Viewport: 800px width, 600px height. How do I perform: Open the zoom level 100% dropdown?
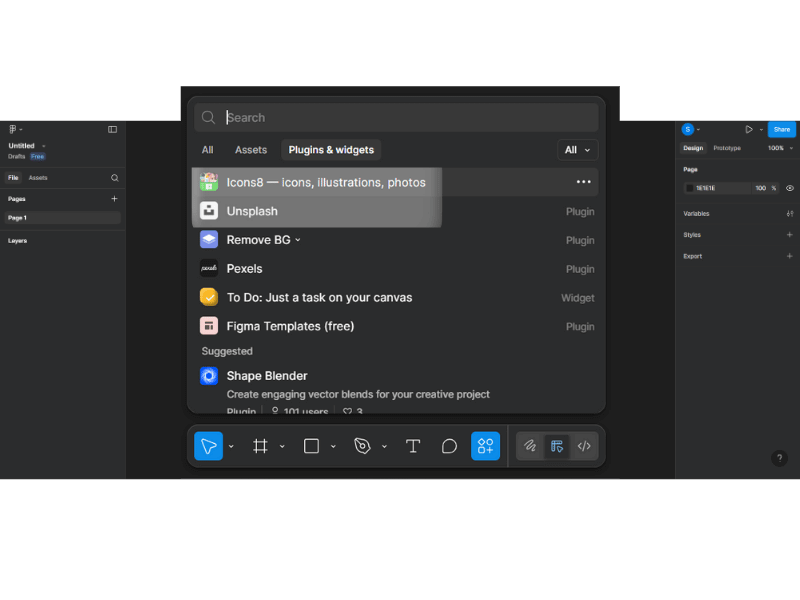pyautogui.click(x=781, y=148)
